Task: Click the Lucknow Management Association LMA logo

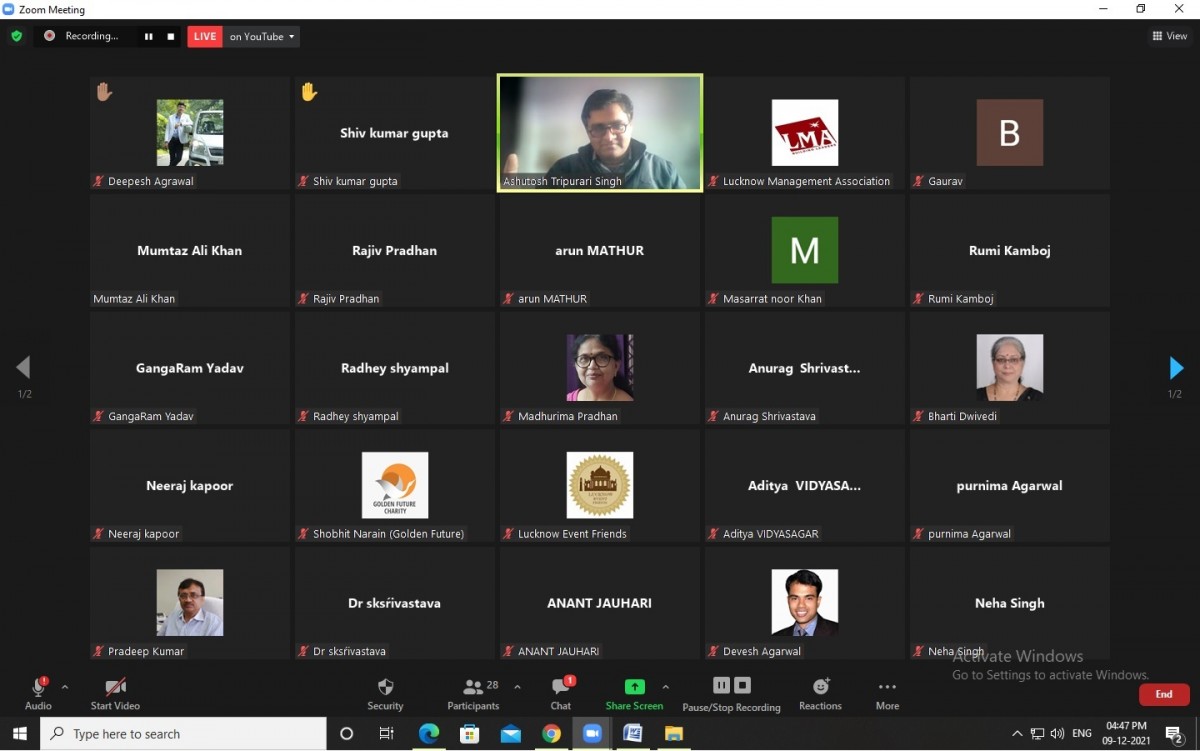Action: pyautogui.click(x=805, y=132)
